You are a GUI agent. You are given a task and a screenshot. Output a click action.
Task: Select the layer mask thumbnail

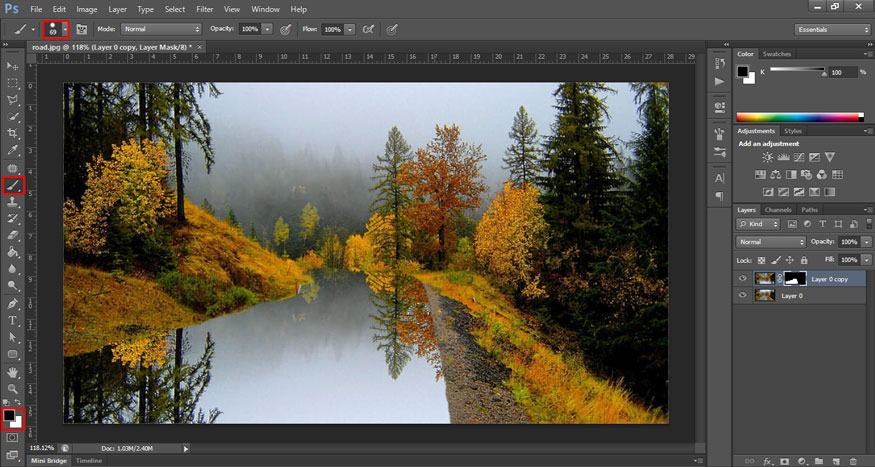tap(795, 279)
